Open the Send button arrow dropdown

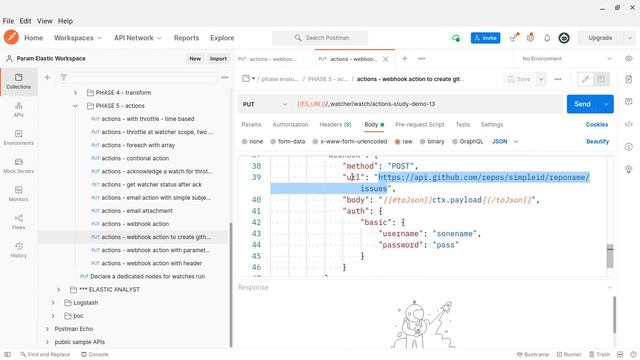point(606,104)
